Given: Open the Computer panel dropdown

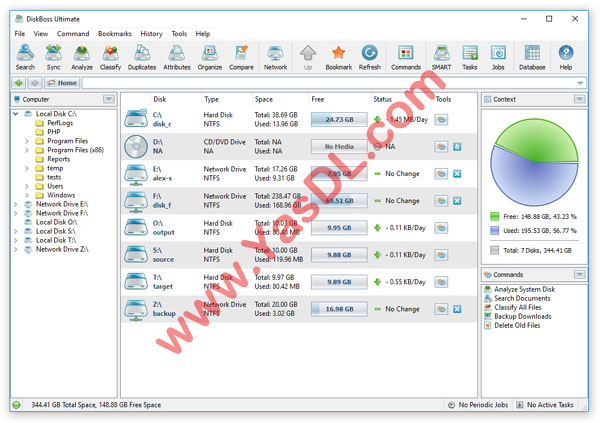Looking at the screenshot, I should pyautogui.click(x=109, y=99).
